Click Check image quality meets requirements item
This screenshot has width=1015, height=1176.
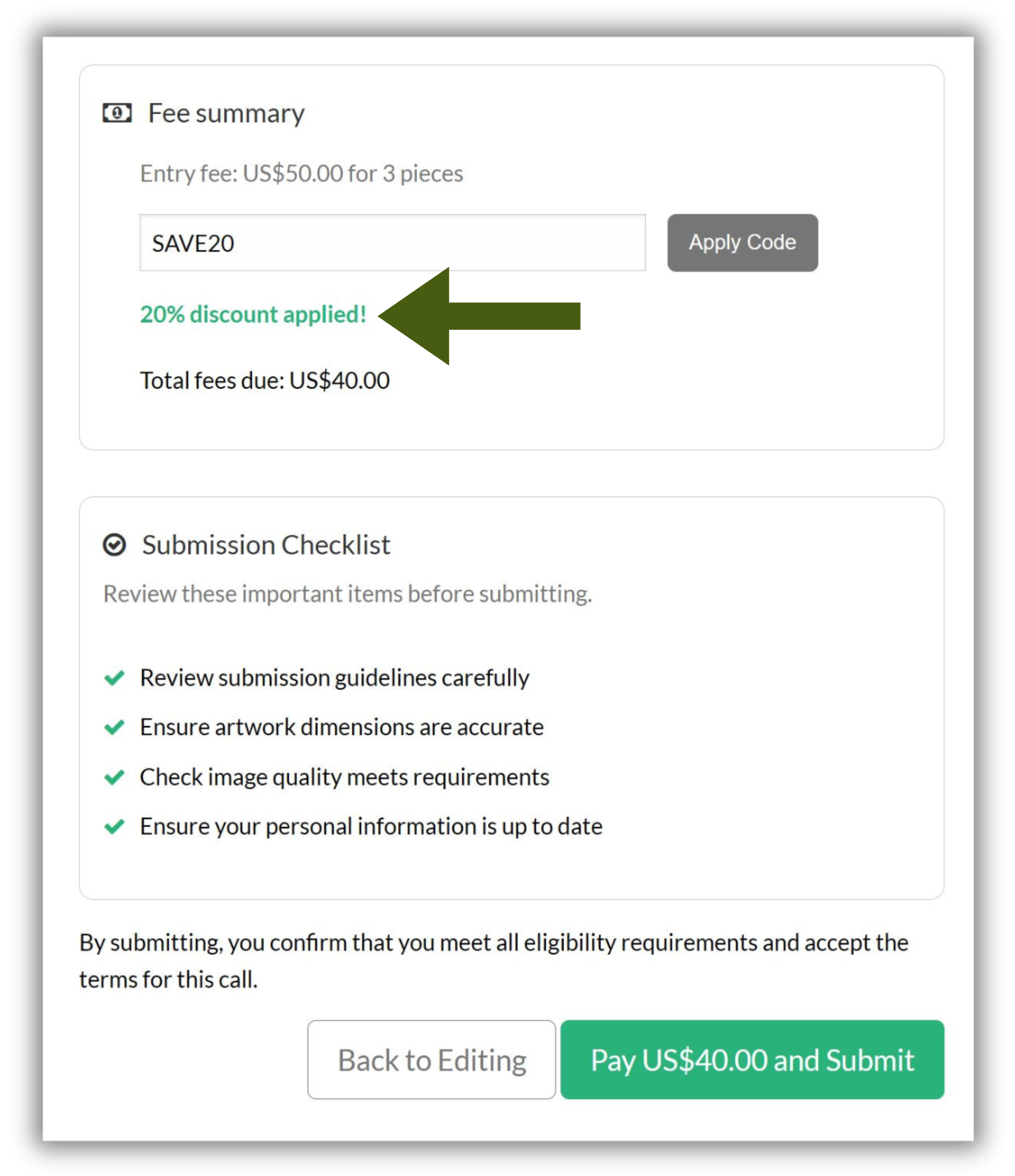click(345, 777)
